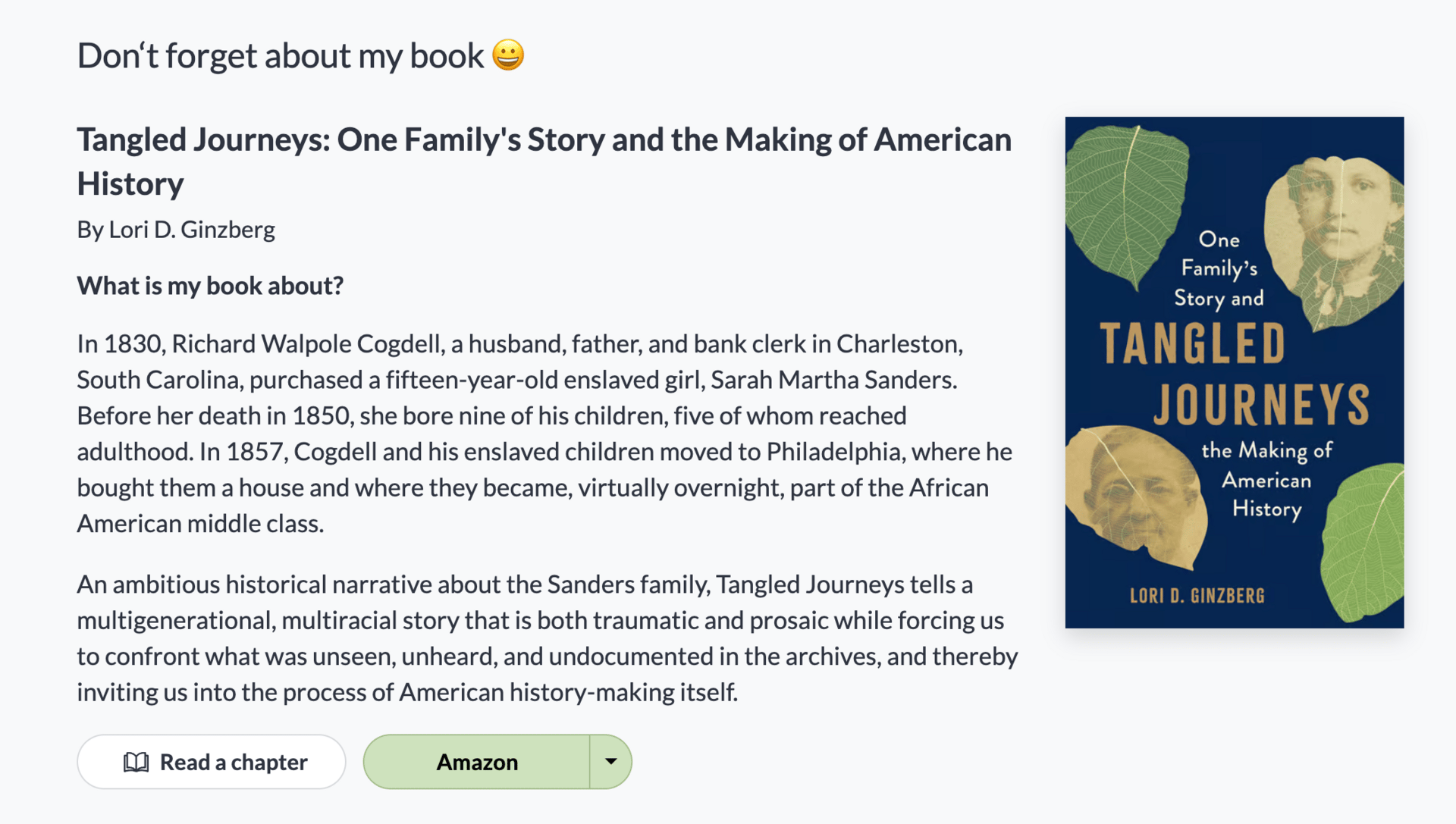Screen dimensions: 1456x824
Task: Click "the Making of American History" cover text
Action: tap(1266, 480)
